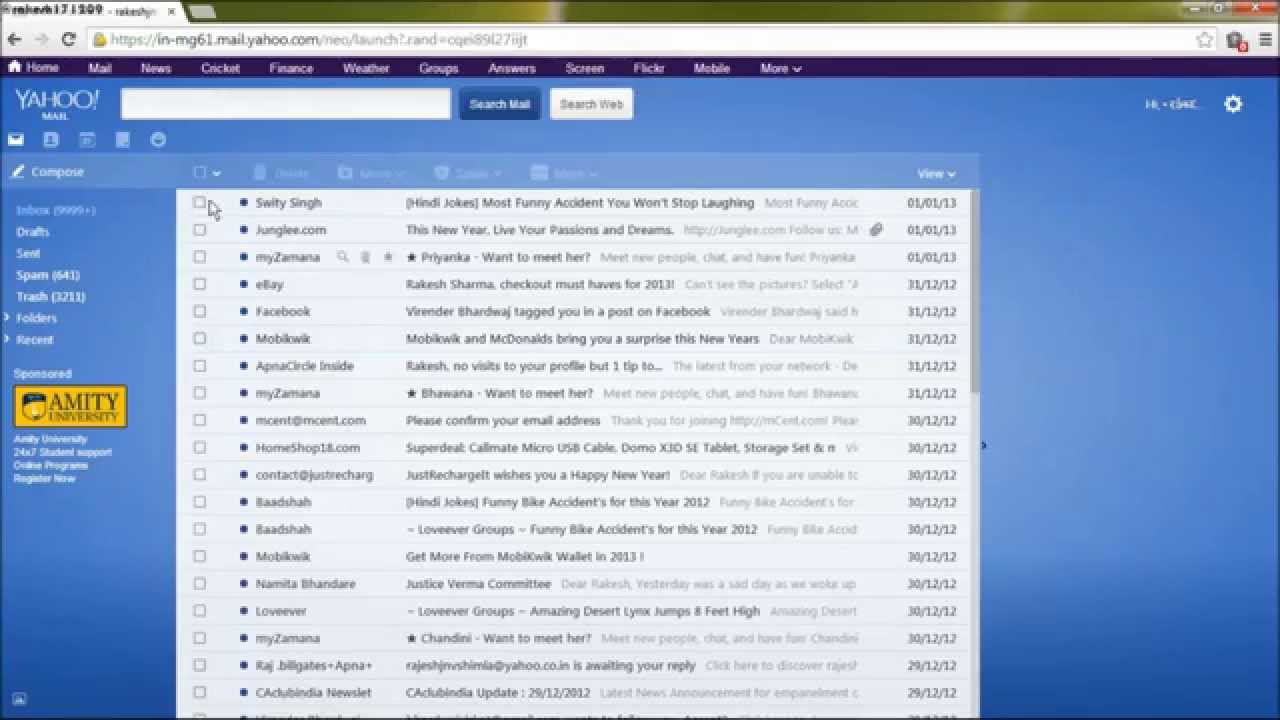The height and width of the screenshot is (720, 1280).
Task: Open News in the Yahoo bar
Action: (156, 68)
